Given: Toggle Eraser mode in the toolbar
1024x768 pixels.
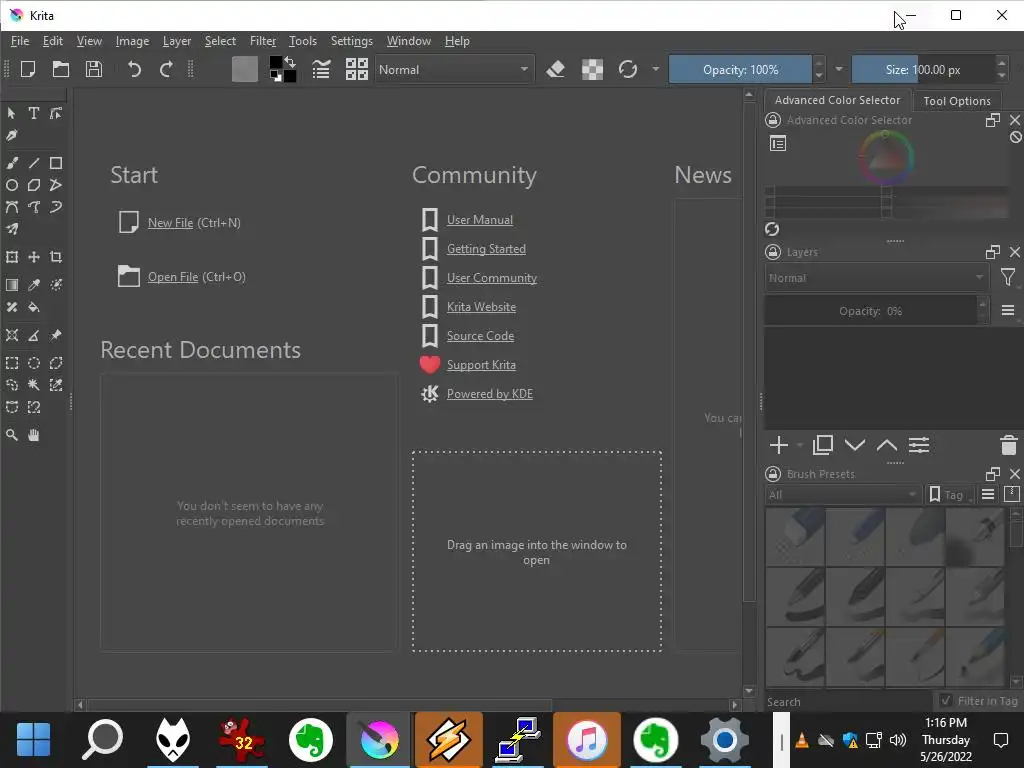Looking at the screenshot, I should click(555, 69).
